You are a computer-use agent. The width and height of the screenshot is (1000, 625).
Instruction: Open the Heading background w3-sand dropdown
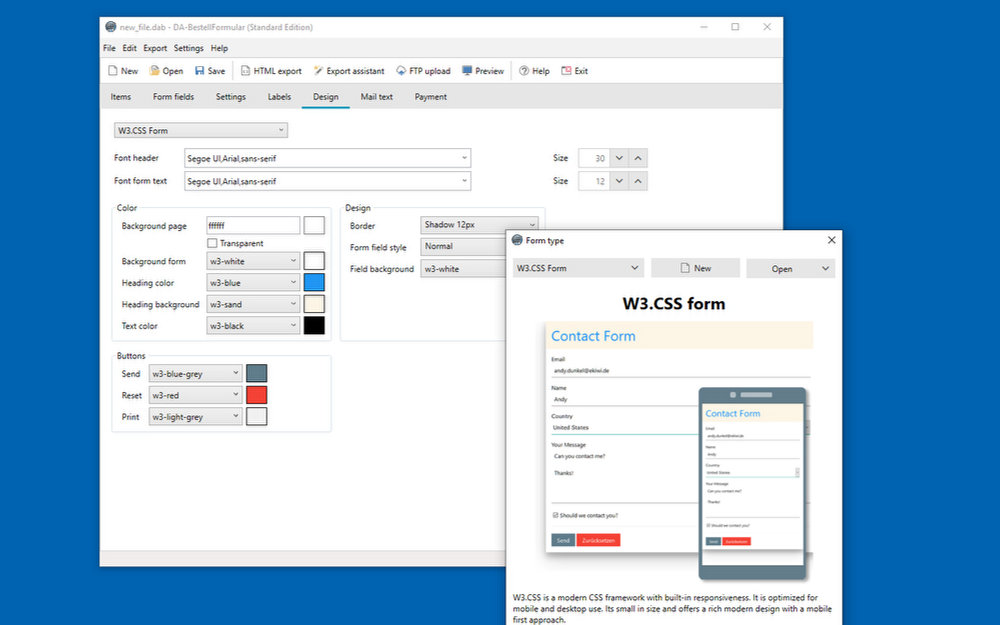pyautogui.click(x=253, y=304)
